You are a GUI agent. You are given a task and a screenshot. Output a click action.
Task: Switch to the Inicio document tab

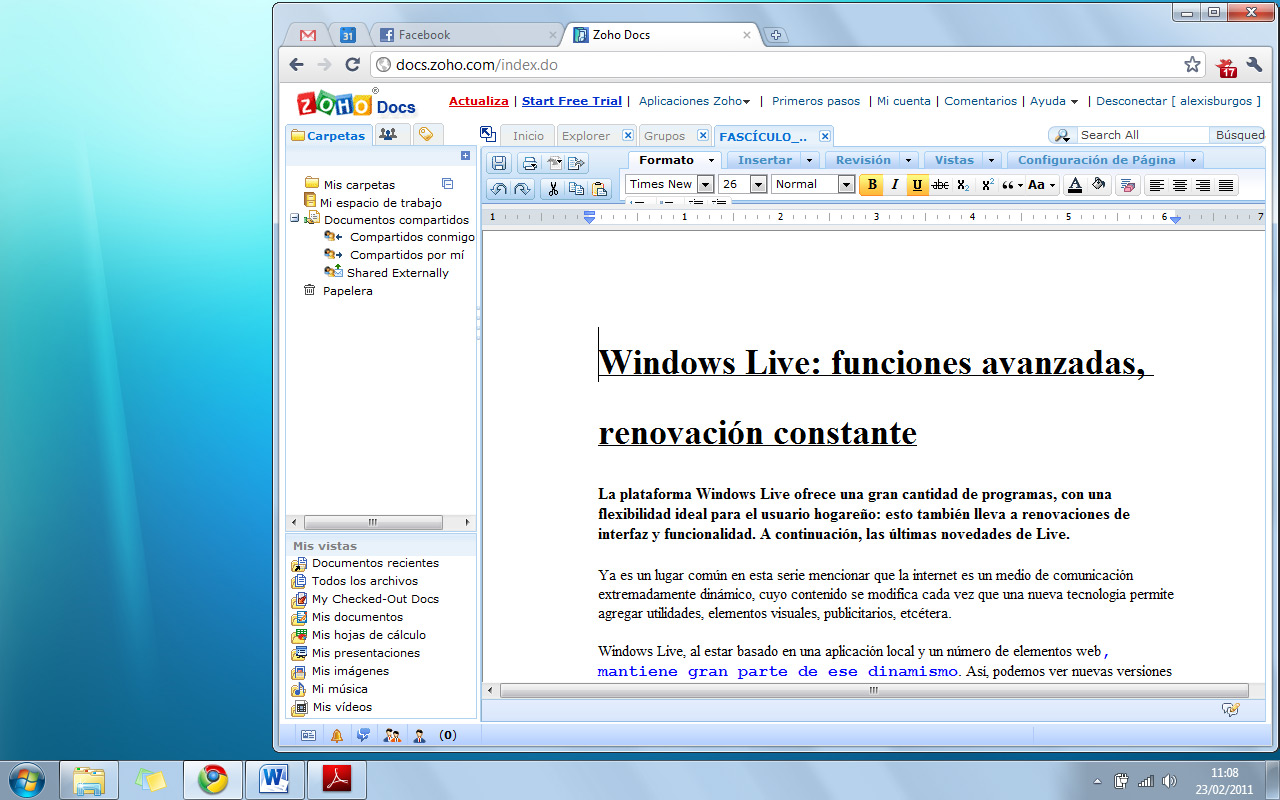pos(528,136)
